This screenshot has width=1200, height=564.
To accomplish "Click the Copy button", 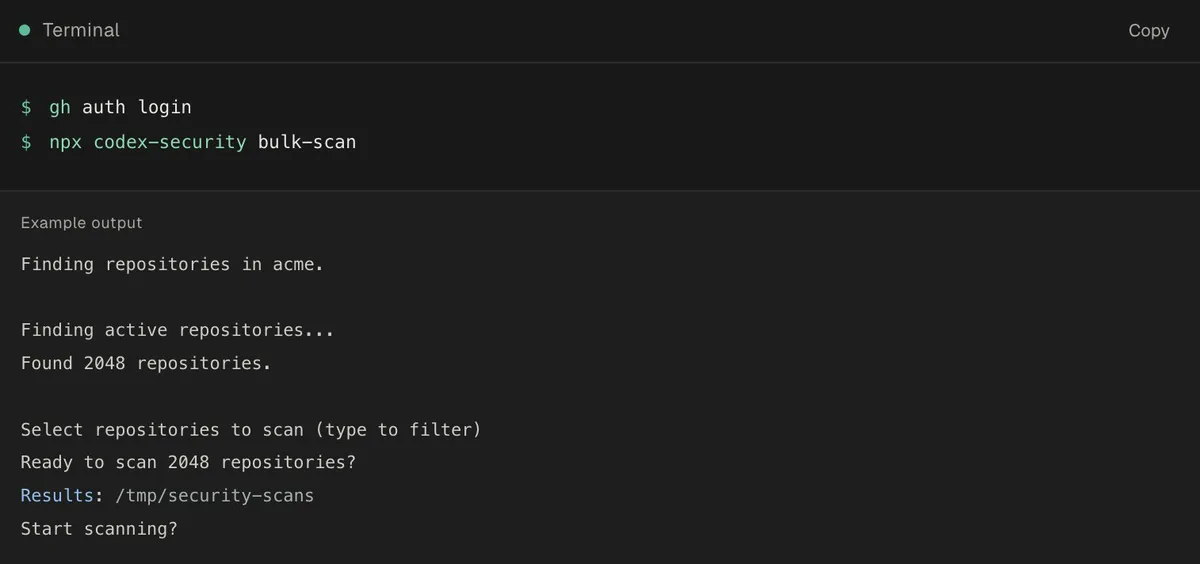I will point(1148,31).
